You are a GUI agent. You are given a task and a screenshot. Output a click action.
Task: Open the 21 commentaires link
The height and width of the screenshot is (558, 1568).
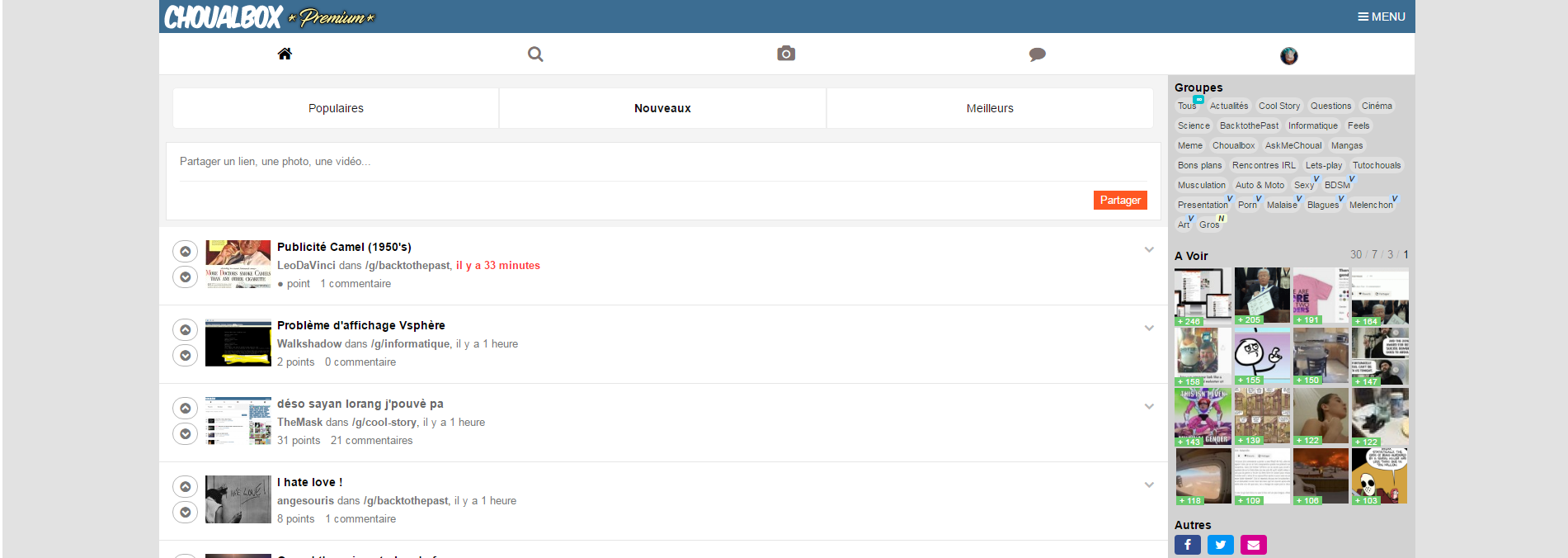click(x=371, y=441)
